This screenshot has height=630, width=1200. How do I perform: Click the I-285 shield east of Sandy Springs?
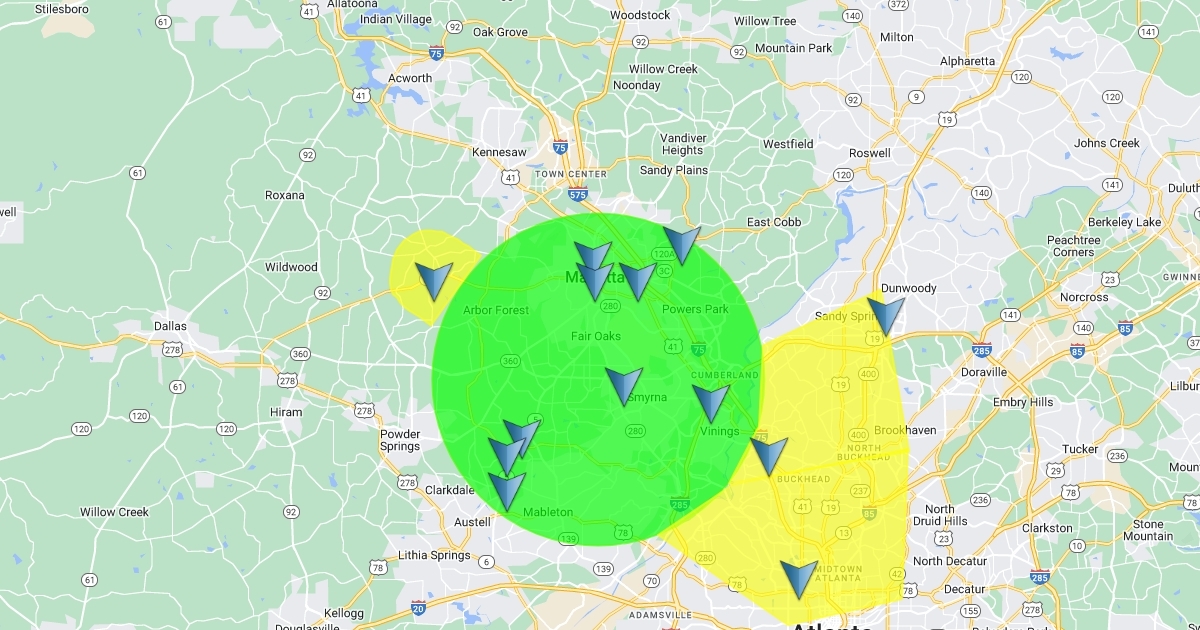coord(981,350)
